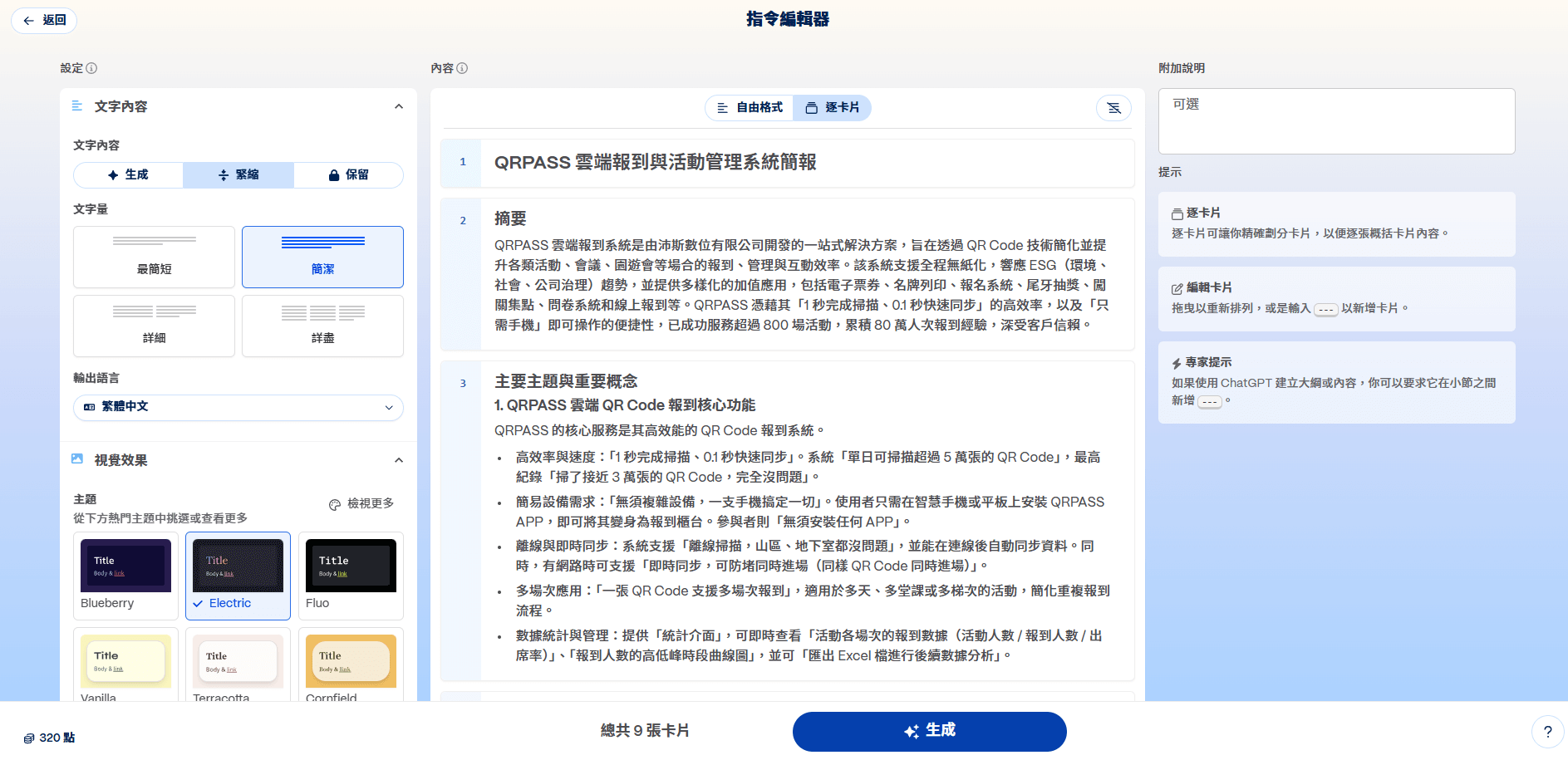Click the info icon next to 設定
The height and width of the screenshot is (760, 1568).
pos(91,68)
